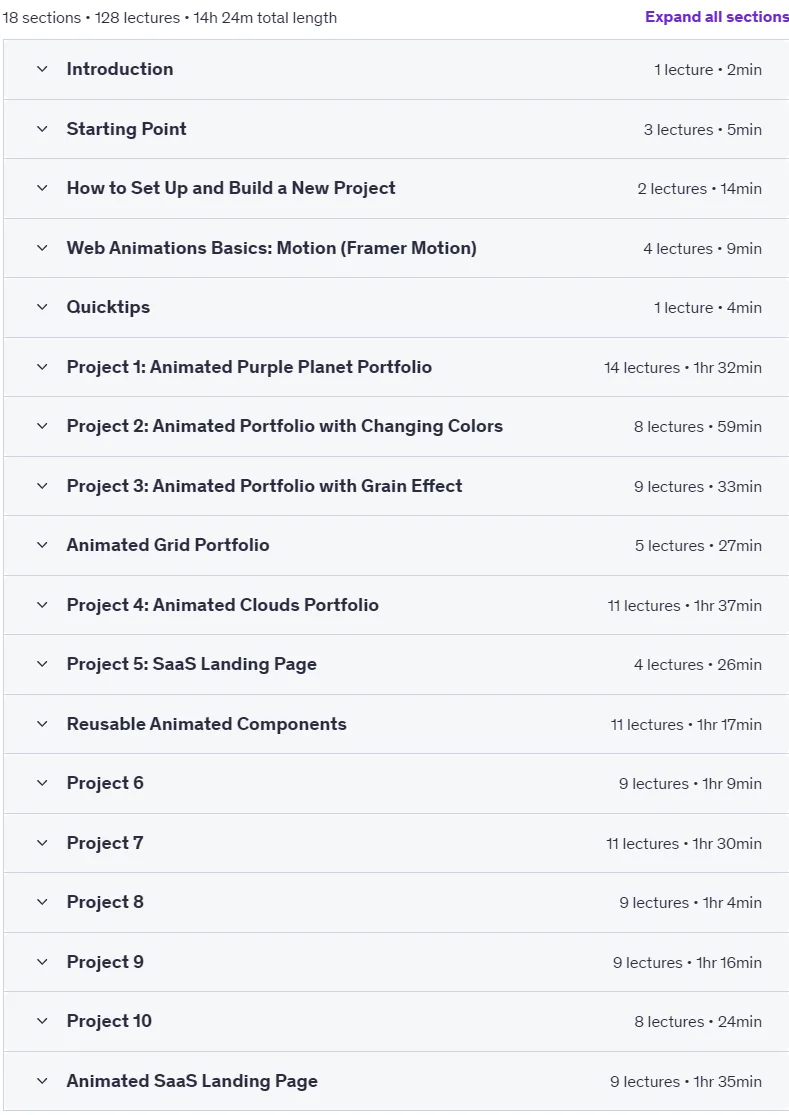The width and height of the screenshot is (789, 1115).
Task: Click the Animated Grid Portfolio chevron
Action: click(43, 545)
